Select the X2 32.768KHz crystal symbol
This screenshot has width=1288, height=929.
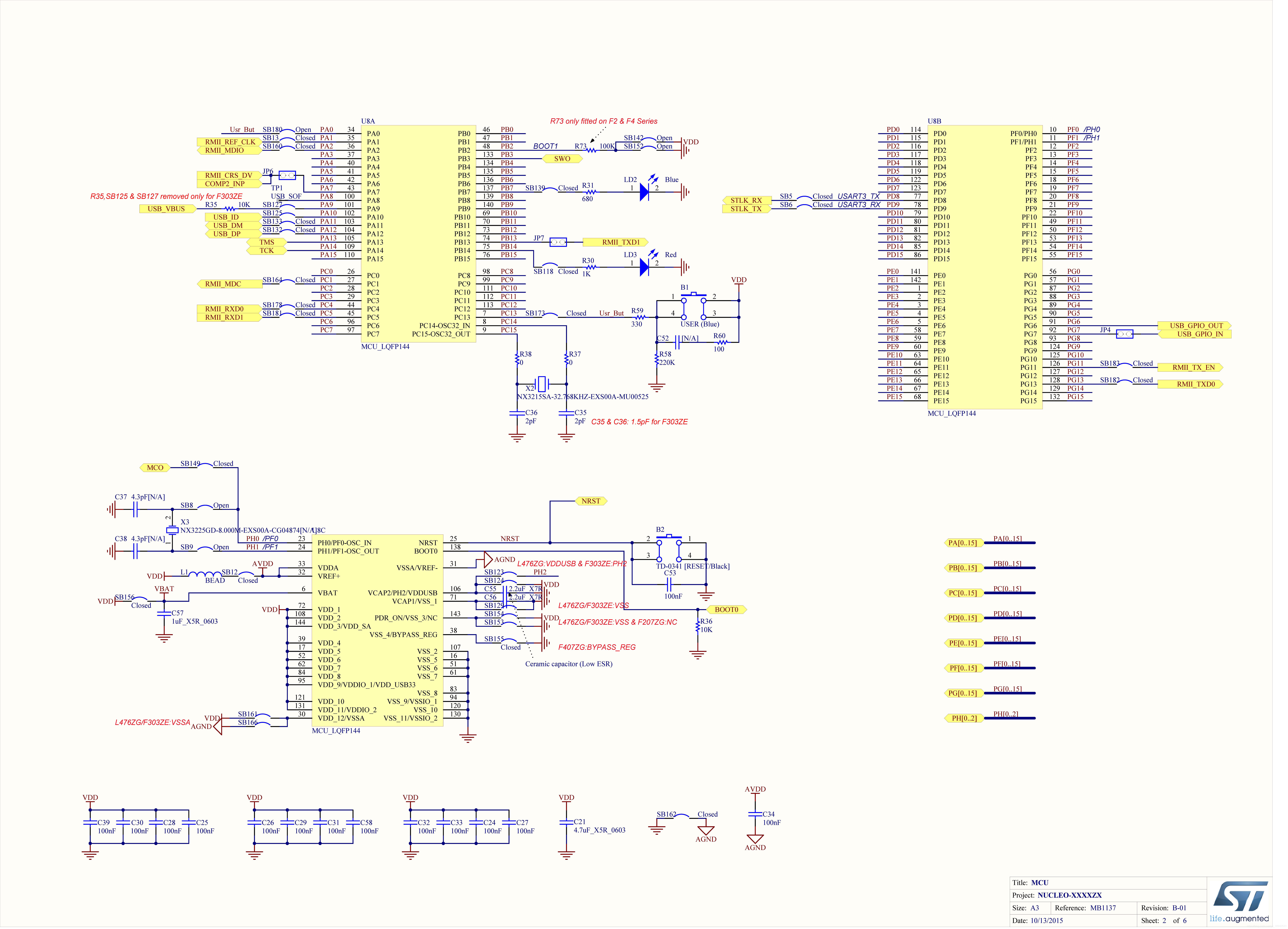click(542, 384)
